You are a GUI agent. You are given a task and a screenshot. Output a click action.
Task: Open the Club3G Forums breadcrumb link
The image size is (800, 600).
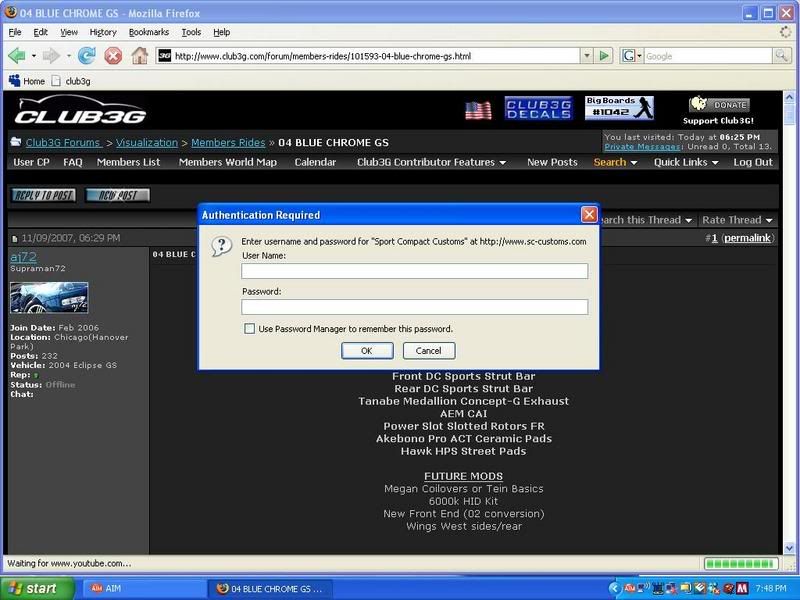point(64,143)
